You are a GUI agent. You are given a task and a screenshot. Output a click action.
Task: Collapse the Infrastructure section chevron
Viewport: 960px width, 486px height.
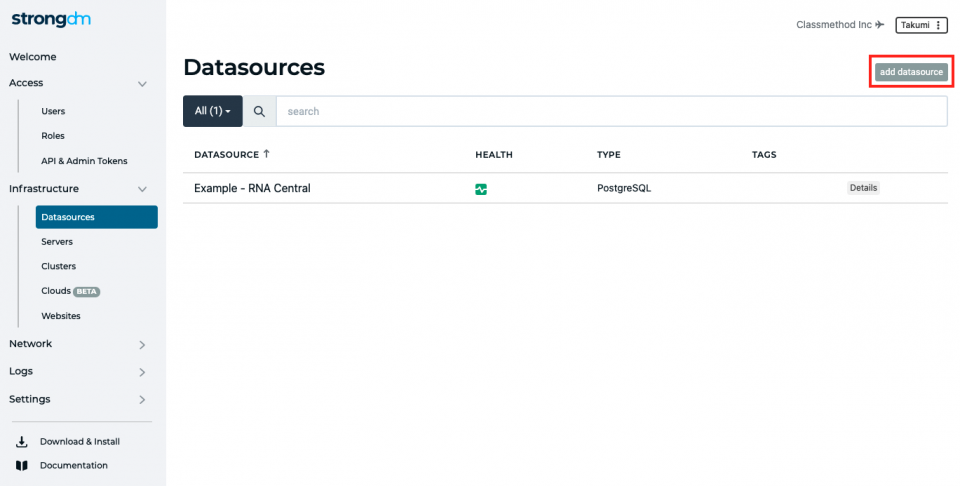pos(142,189)
